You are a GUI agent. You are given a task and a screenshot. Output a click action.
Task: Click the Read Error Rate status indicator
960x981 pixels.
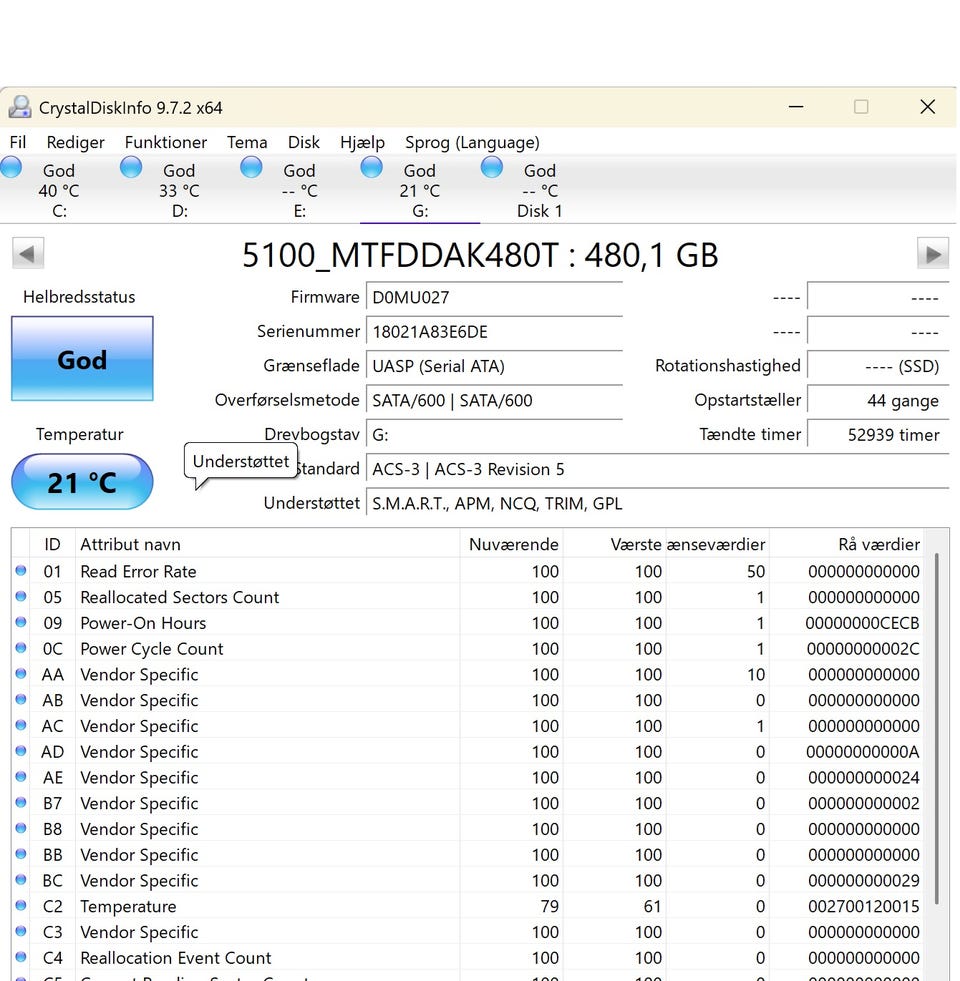tap(21, 572)
